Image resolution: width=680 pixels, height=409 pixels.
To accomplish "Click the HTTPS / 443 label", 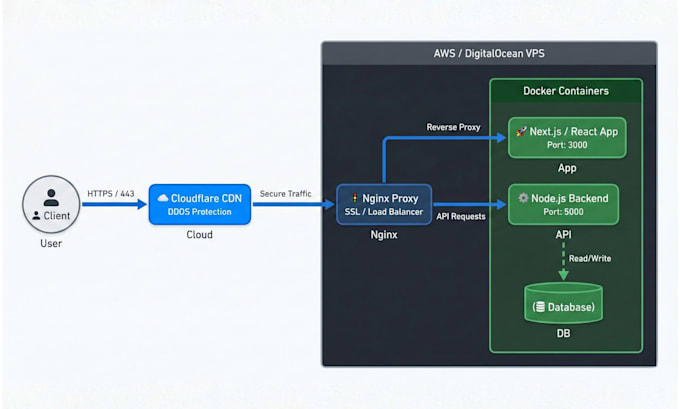I will pos(111,193).
